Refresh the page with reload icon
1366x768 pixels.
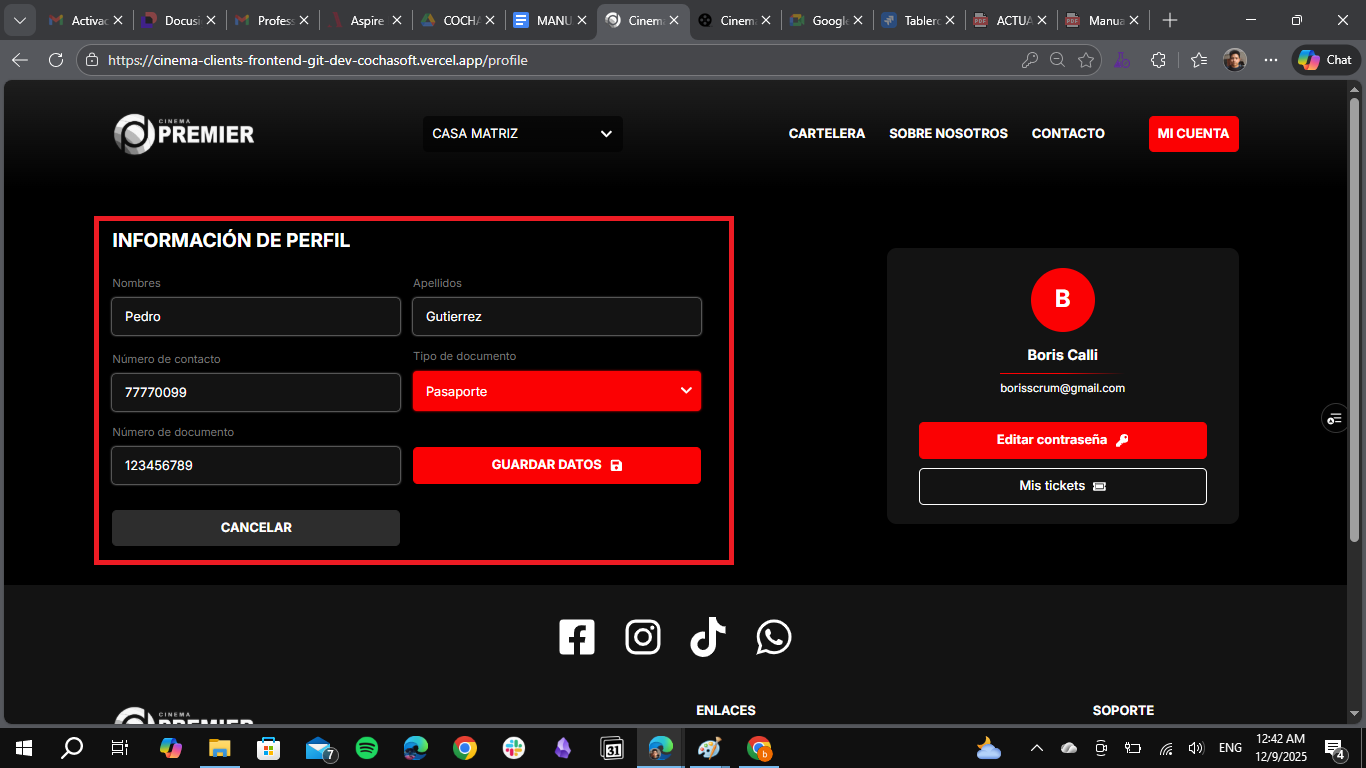click(56, 60)
